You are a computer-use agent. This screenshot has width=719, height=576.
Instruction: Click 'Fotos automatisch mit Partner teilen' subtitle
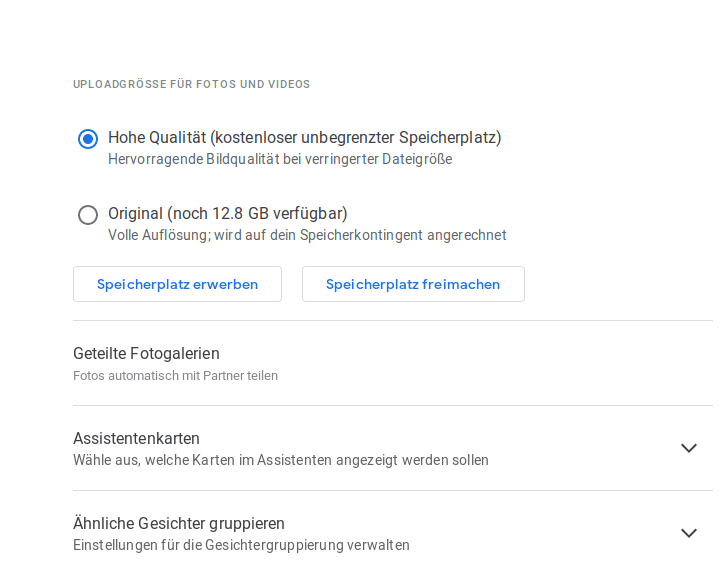coord(176,376)
